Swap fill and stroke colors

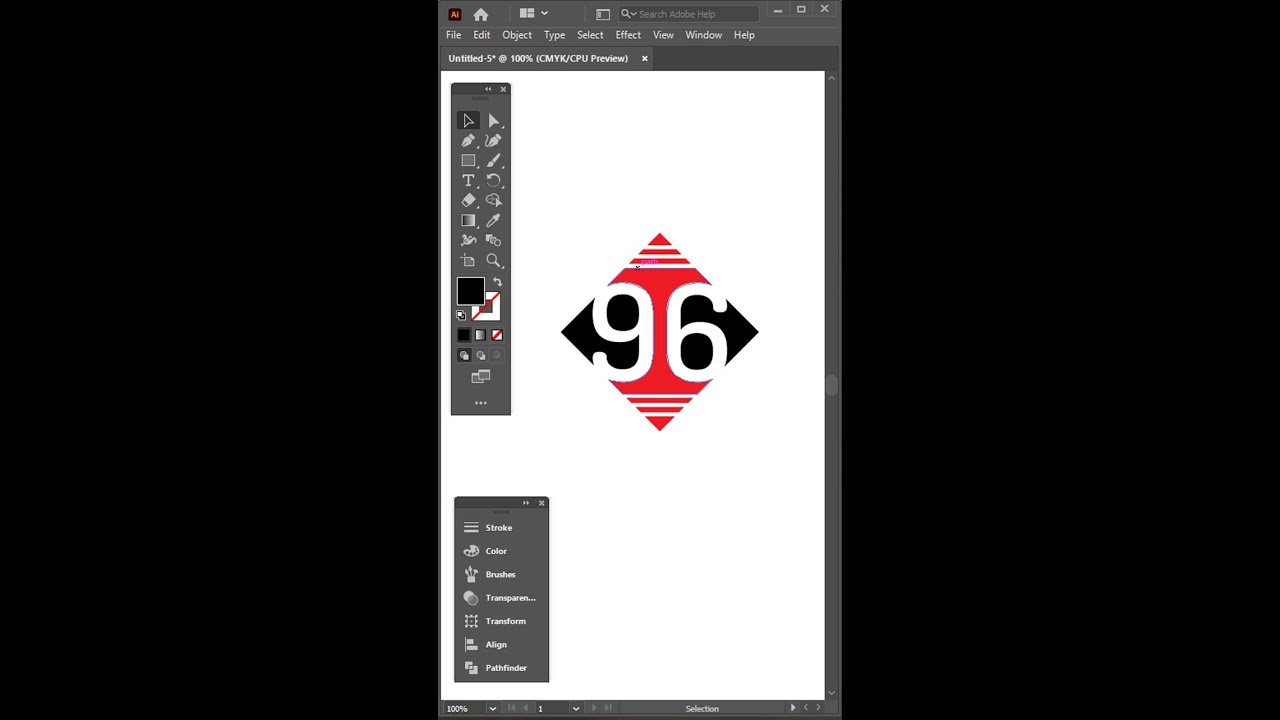497,282
